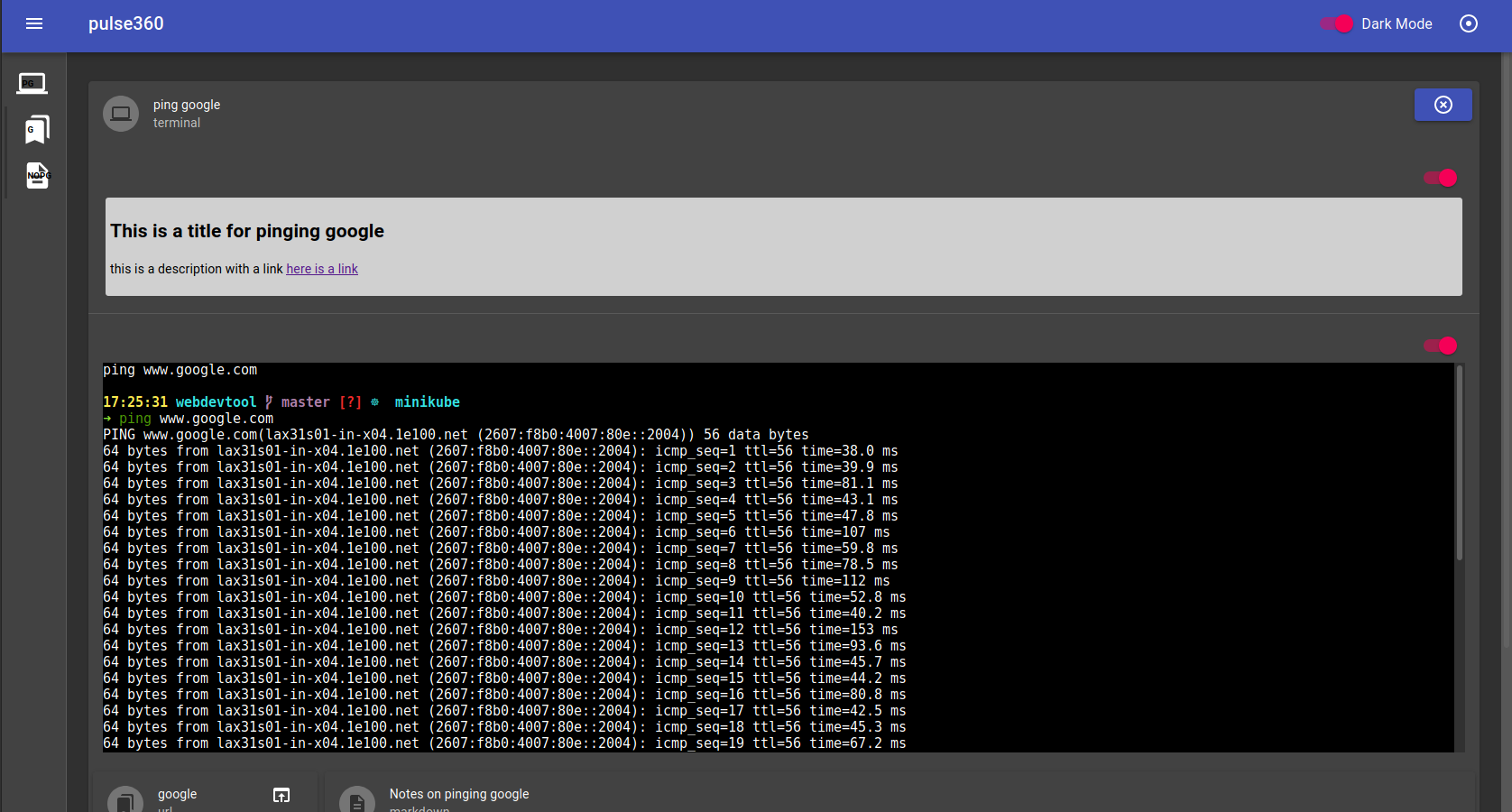The width and height of the screenshot is (1512, 812).
Task: Click the terminal output vertical scrollbar
Action: pos(1459,462)
